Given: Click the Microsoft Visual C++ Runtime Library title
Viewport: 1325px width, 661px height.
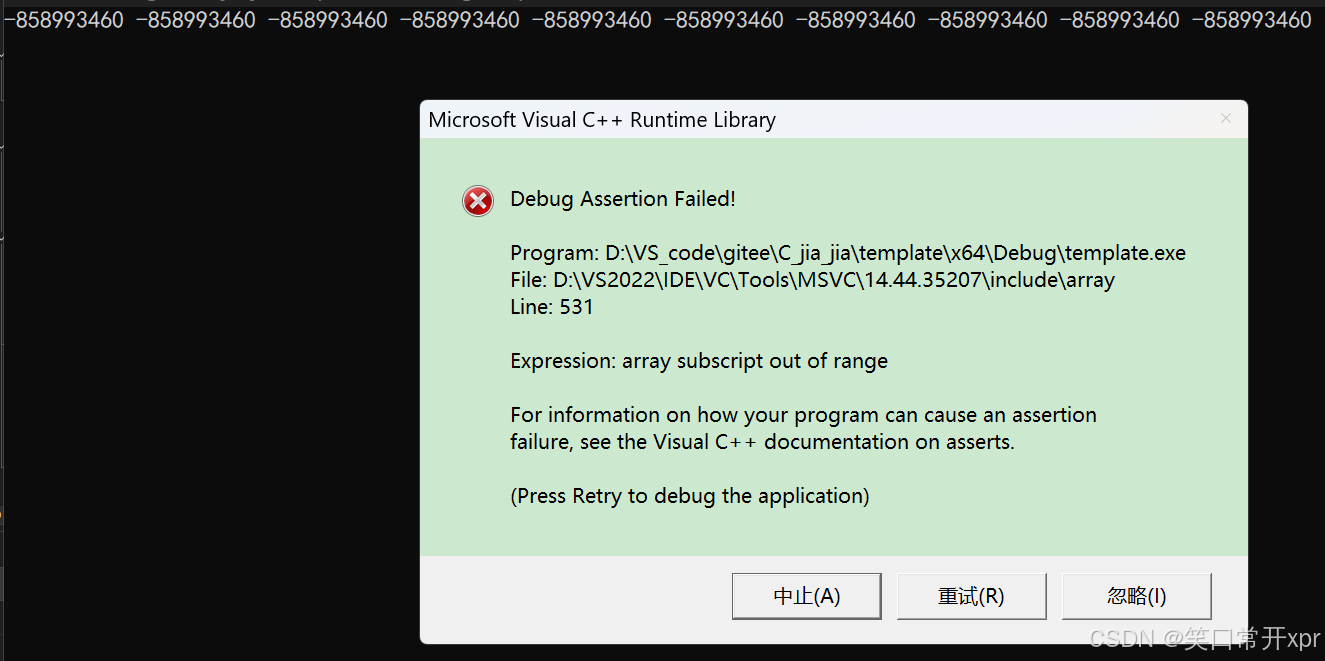Looking at the screenshot, I should 602,120.
